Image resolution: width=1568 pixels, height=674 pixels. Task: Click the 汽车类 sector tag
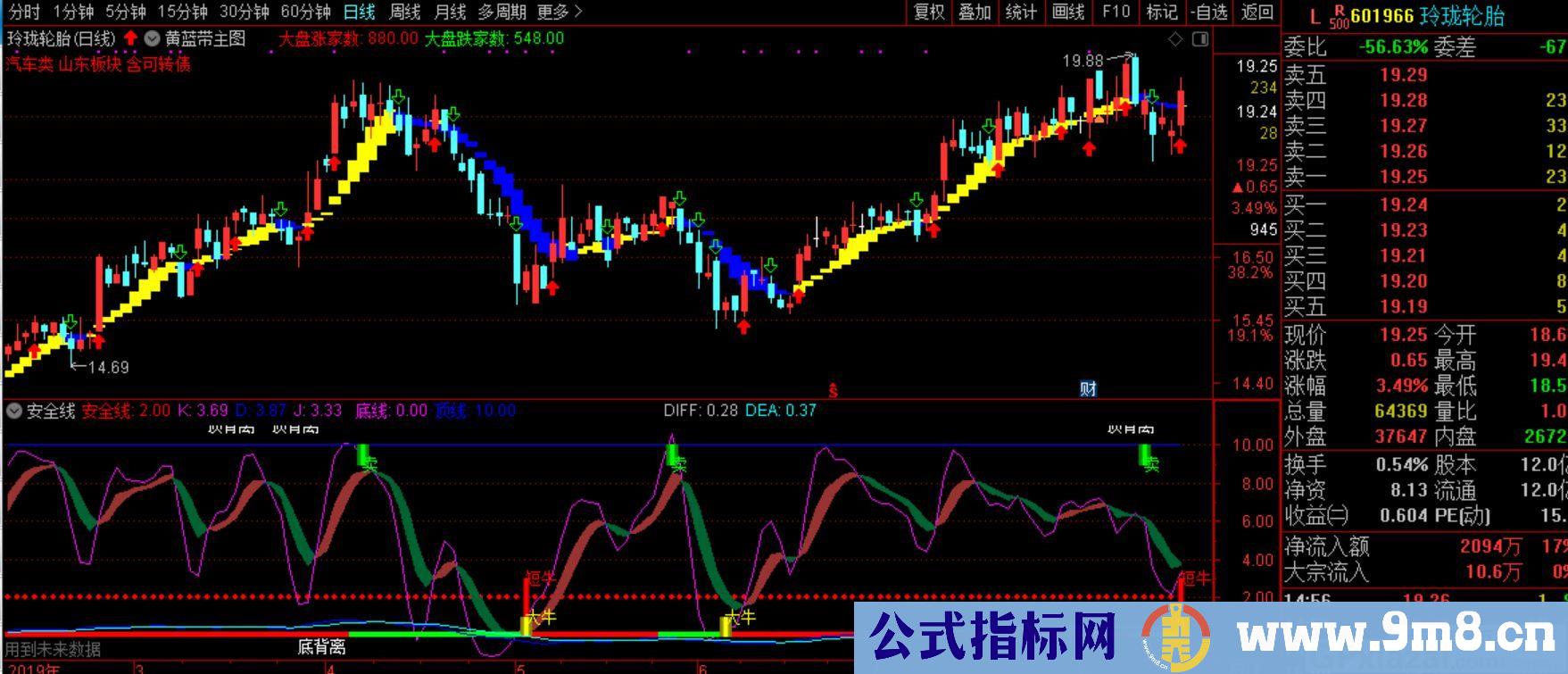point(29,64)
